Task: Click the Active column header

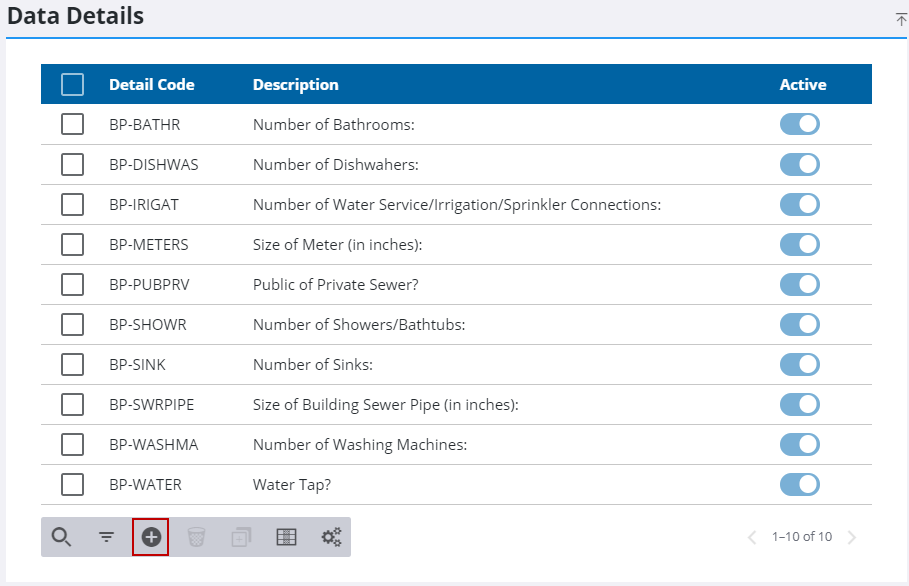Action: [802, 85]
